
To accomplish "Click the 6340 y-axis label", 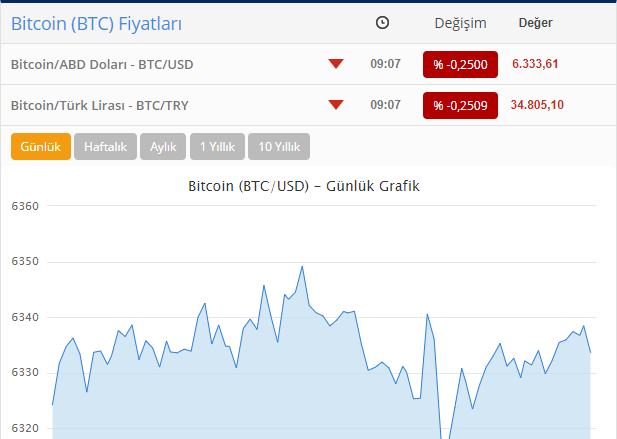I will click(x=25, y=317).
